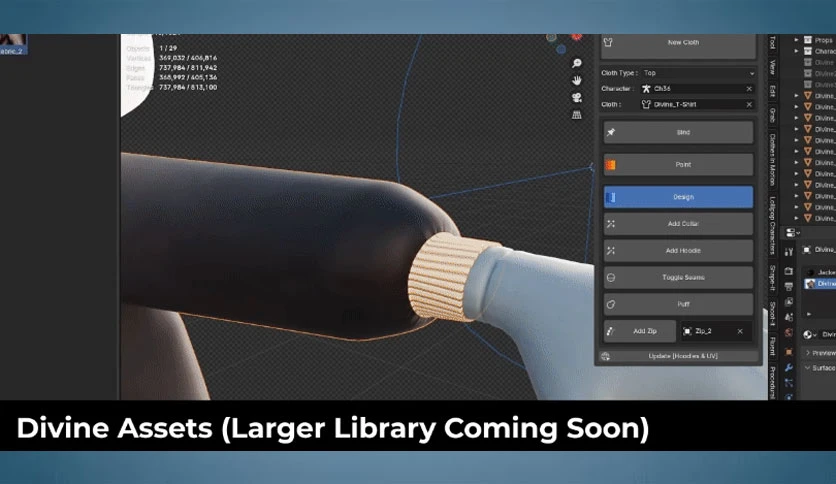
Task: Open the Clothes In Motion sidebar tab
Action: click(x=772, y=159)
